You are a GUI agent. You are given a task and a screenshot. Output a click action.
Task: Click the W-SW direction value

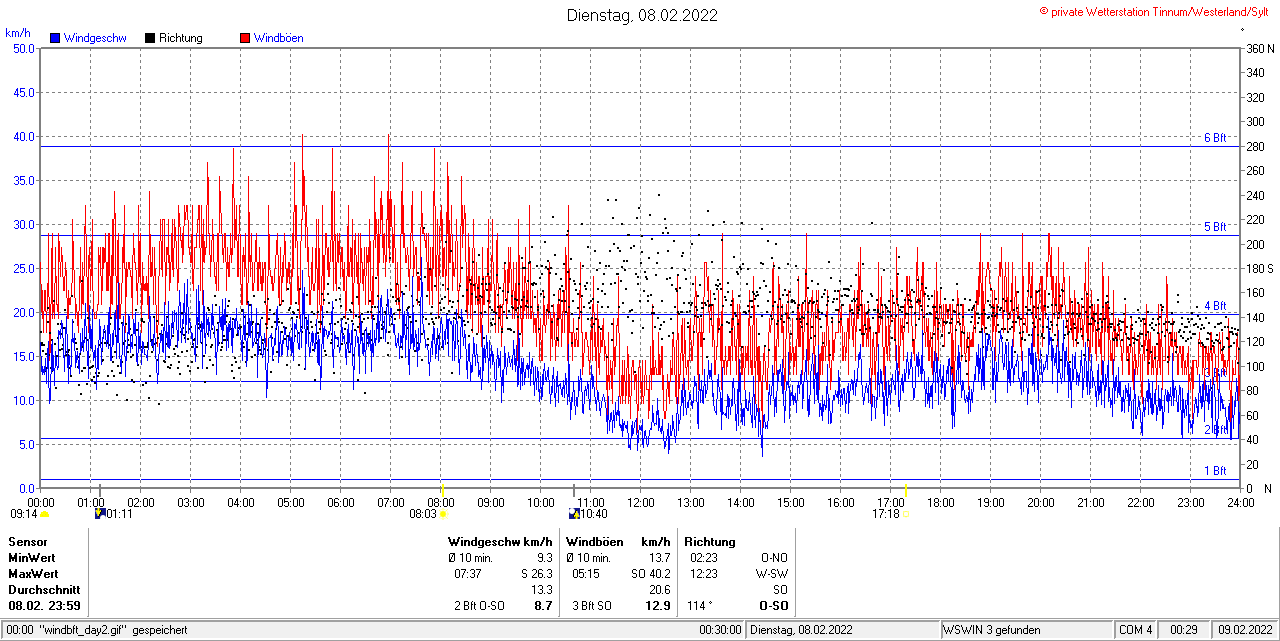pos(771,574)
